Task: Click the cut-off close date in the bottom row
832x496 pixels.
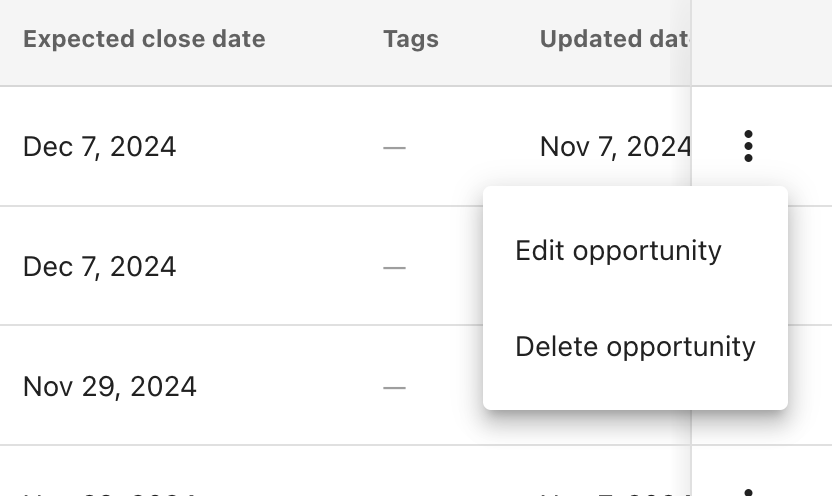Action: pos(110,492)
